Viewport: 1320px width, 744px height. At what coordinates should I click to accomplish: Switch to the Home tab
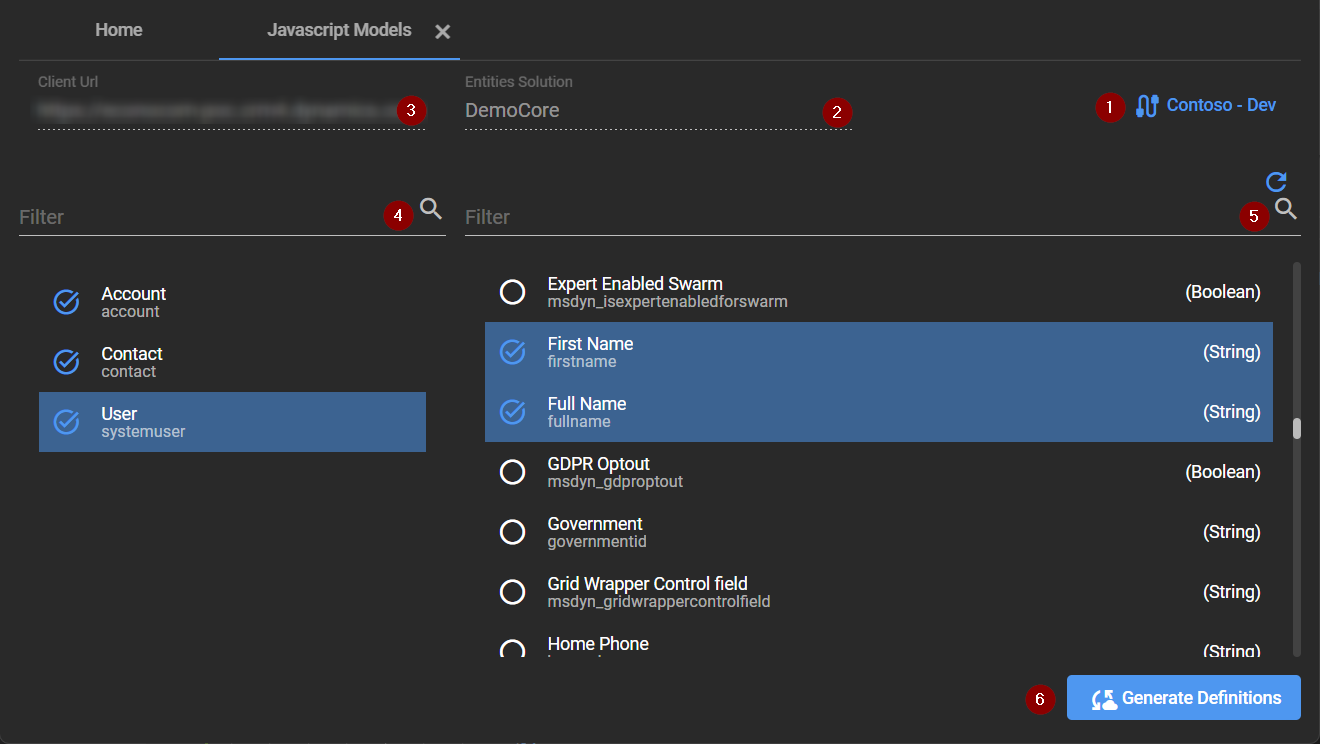pyautogui.click(x=119, y=30)
